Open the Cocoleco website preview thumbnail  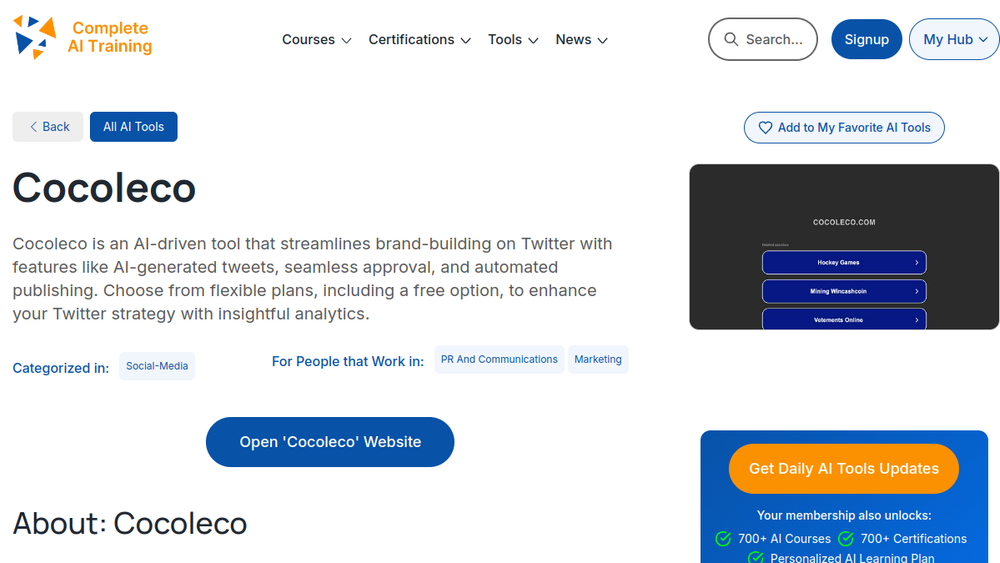[x=844, y=247]
